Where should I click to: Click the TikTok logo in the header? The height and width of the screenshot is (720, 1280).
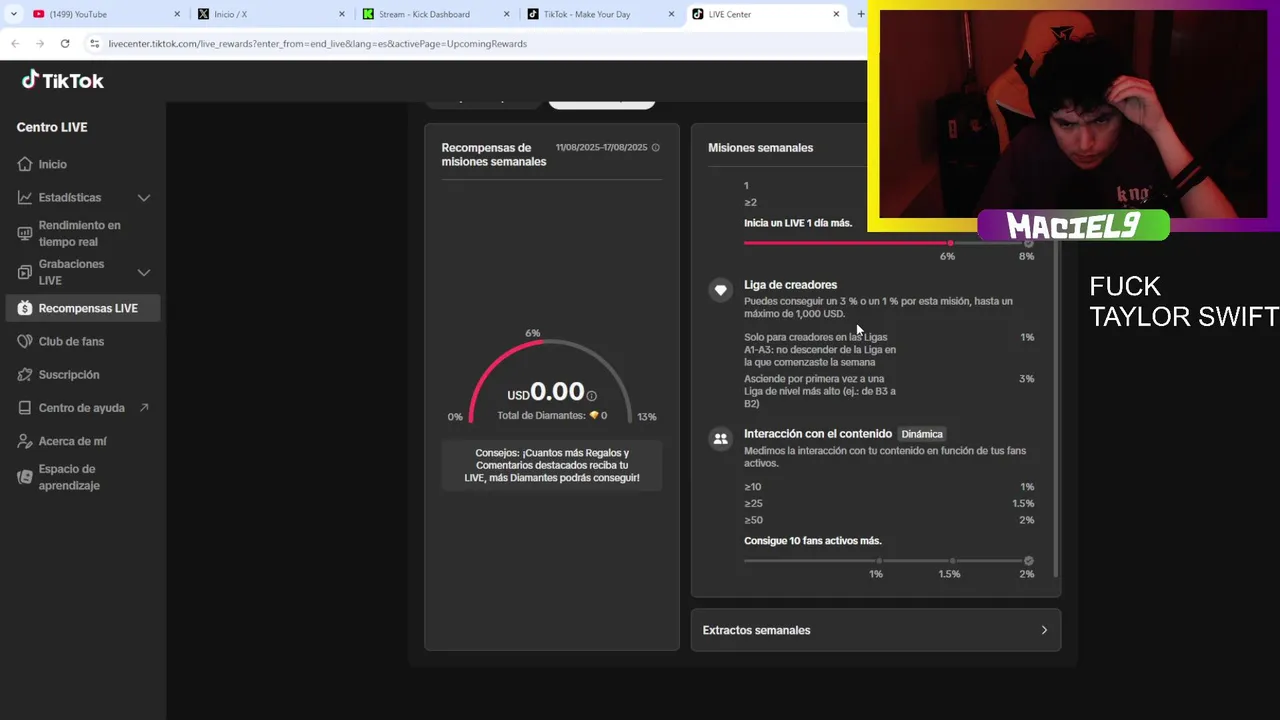(63, 81)
